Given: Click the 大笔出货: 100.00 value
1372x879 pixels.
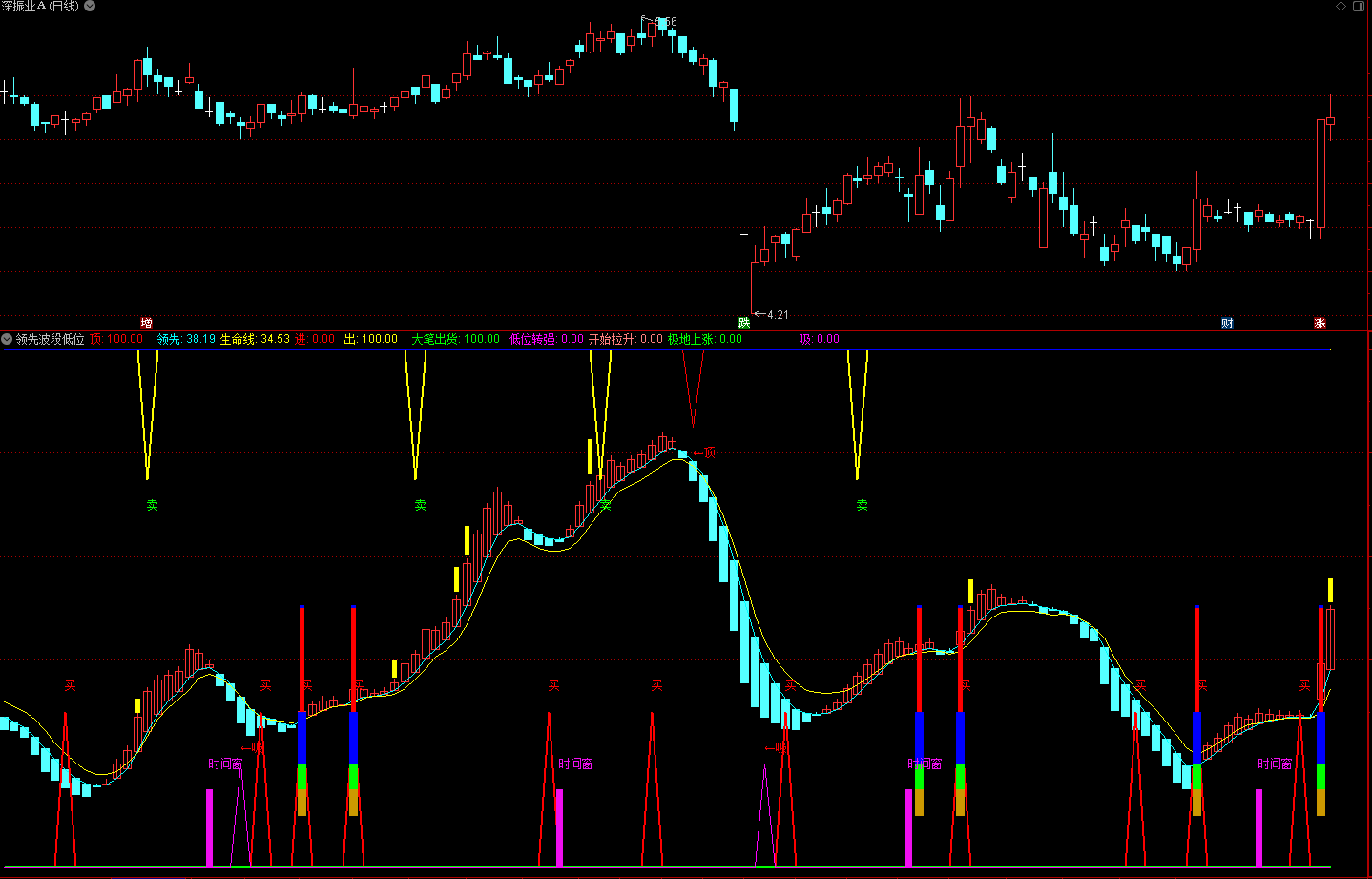Looking at the screenshot, I should click(455, 339).
